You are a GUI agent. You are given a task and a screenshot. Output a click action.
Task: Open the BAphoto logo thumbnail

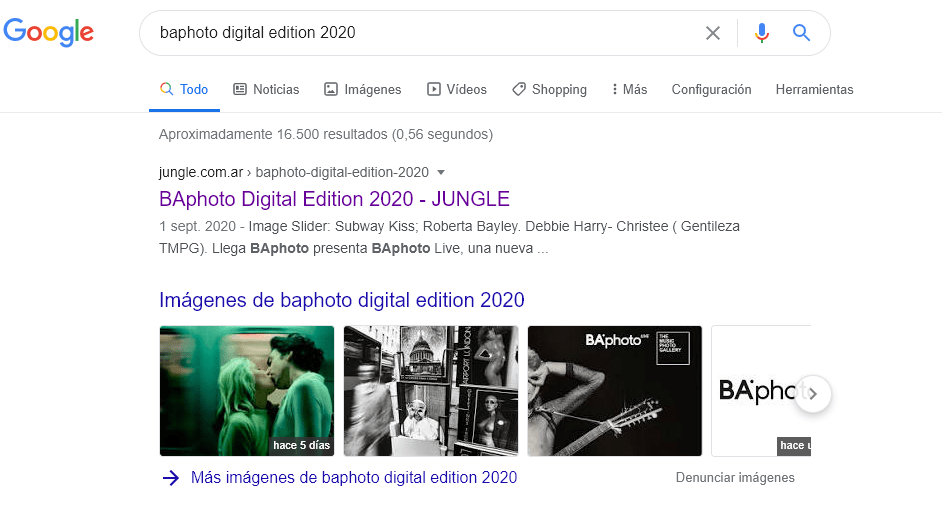761,391
